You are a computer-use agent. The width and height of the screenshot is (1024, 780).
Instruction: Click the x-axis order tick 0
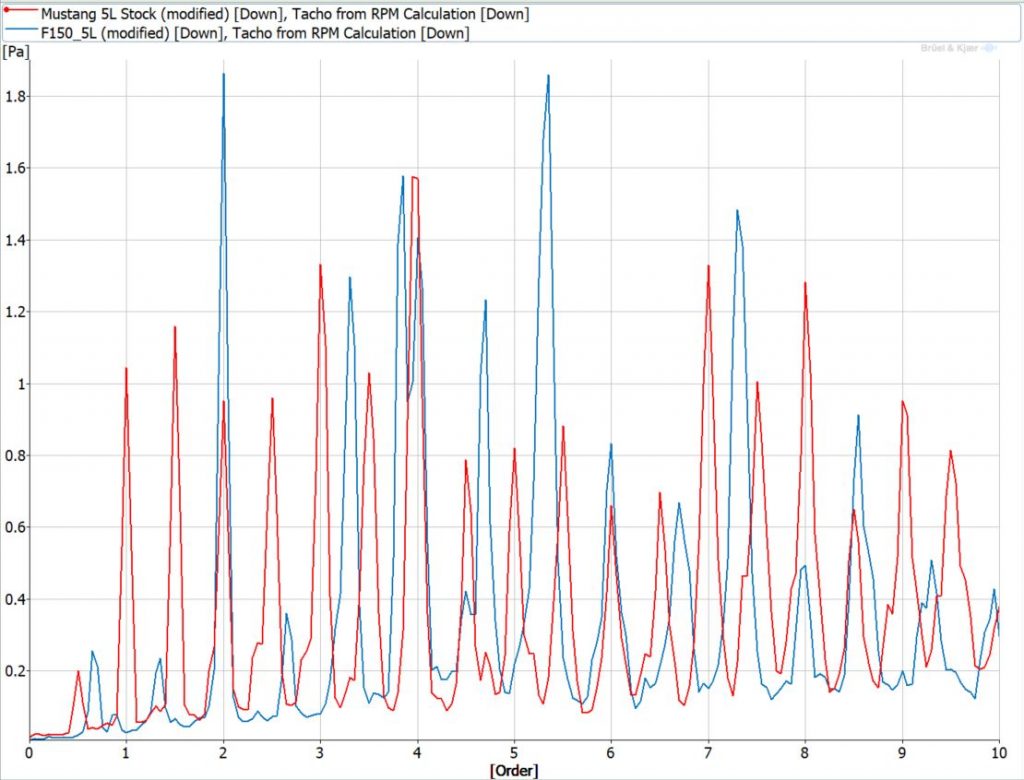point(29,753)
